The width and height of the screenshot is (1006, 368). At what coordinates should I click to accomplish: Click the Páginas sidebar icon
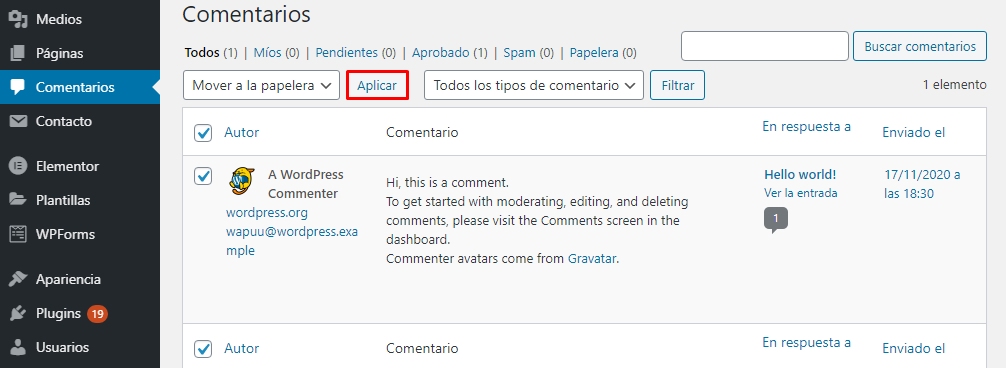click(18, 53)
